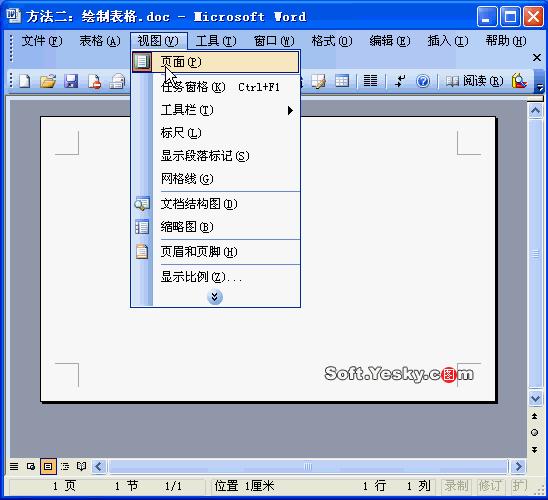548x500 pixels.
Task: Switch to Web layout view icon
Action: [x=31, y=466]
